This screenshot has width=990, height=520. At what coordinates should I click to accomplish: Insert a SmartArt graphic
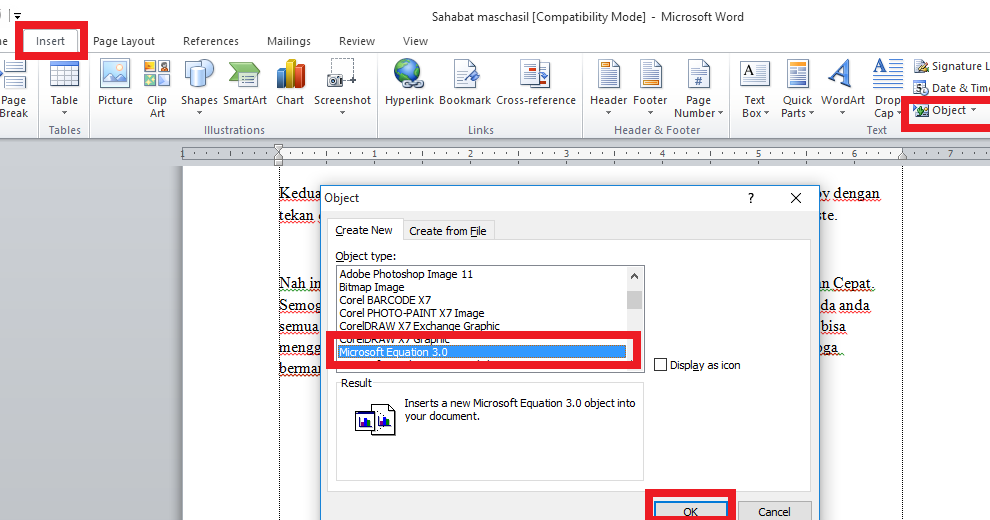click(x=245, y=82)
